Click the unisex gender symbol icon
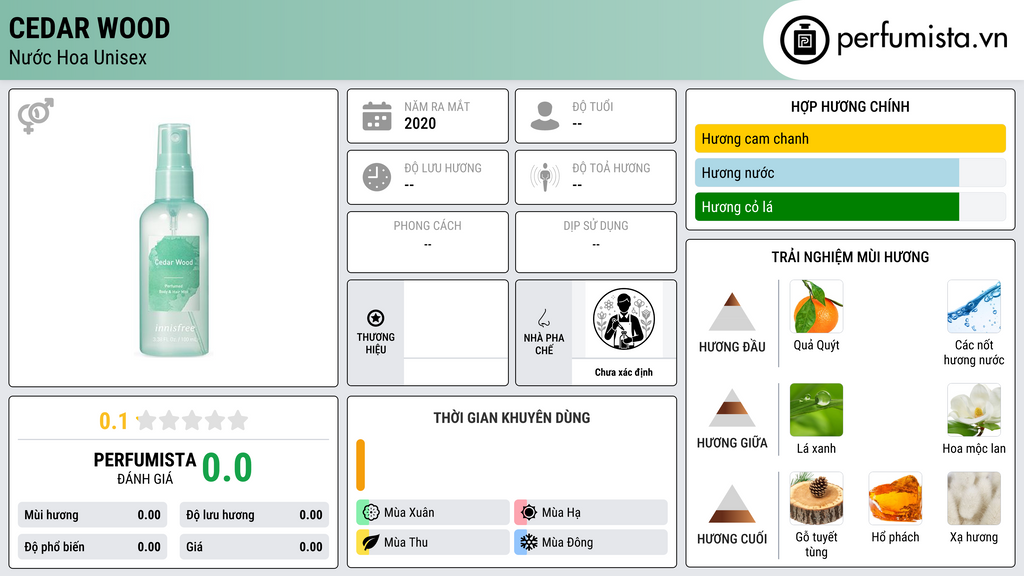This screenshot has height=576, width=1024. (x=36, y=115)
